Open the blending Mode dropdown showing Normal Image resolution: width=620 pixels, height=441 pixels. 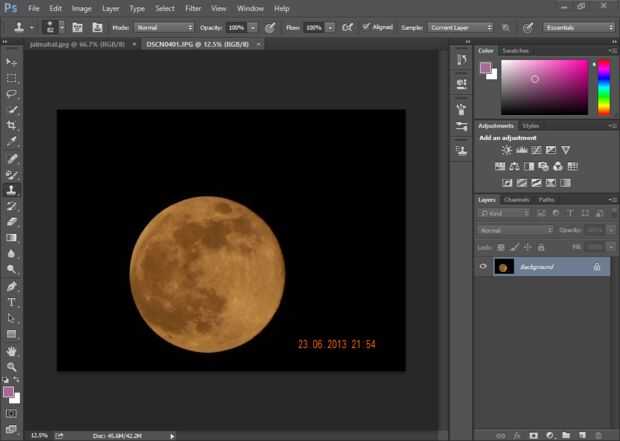pyautogui.click(x=164, y=27)
